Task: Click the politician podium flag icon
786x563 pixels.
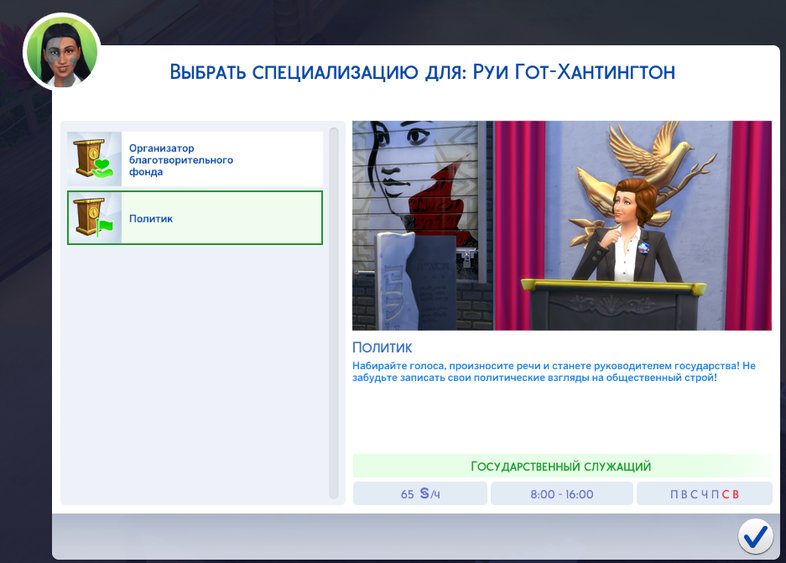Action: [94, 218]
